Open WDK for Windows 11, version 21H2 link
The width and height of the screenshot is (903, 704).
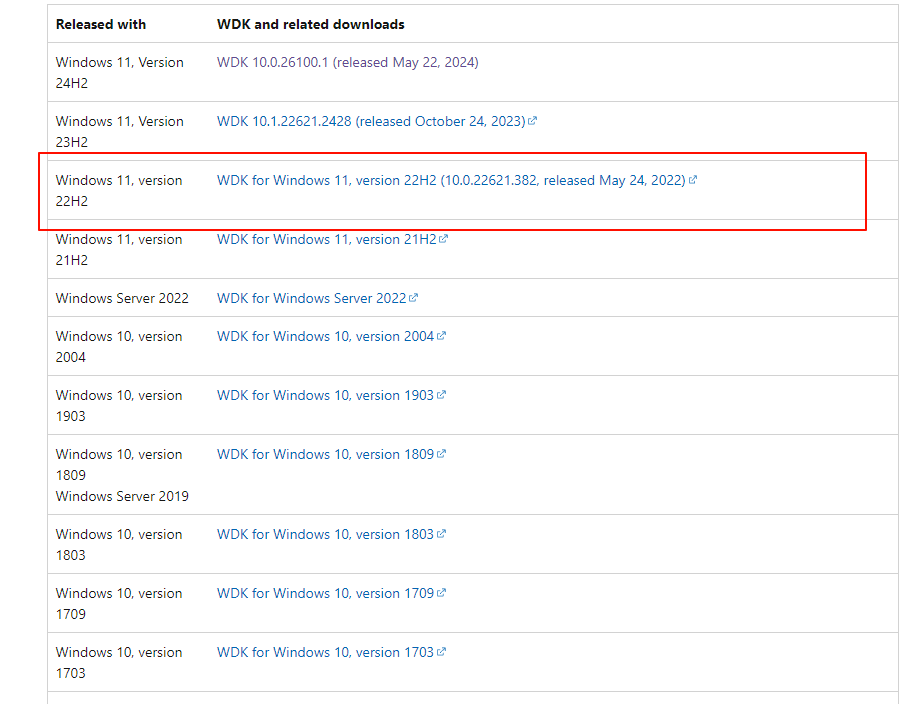327,239
